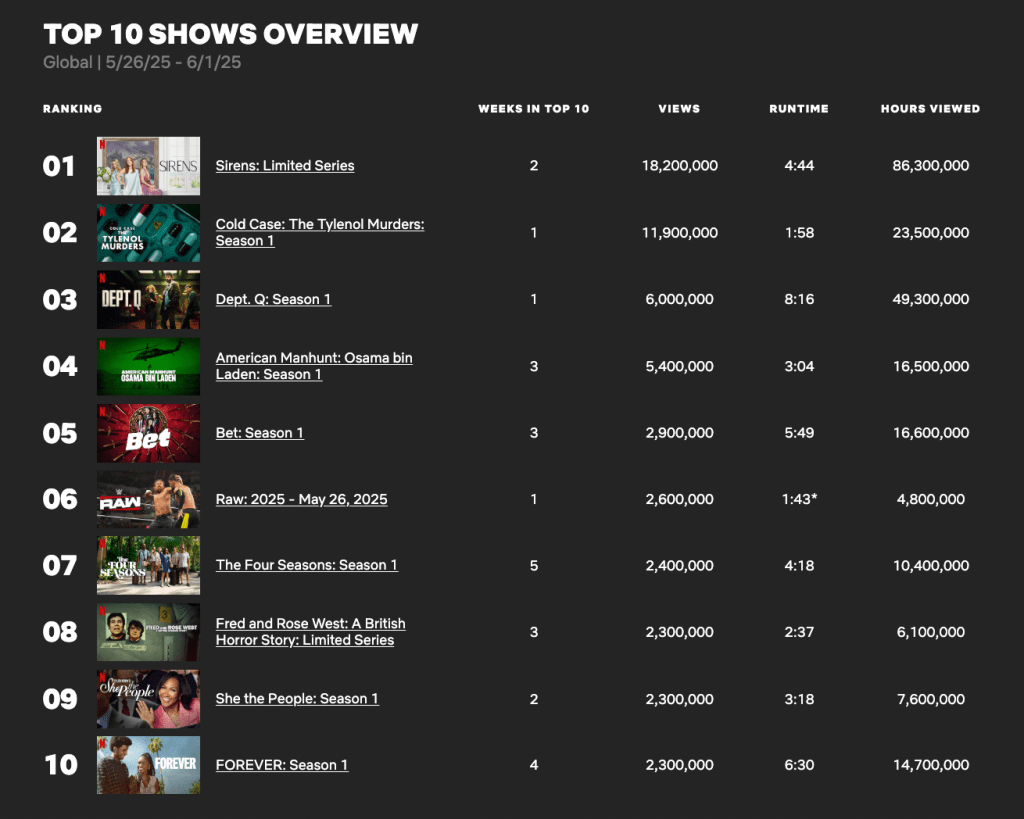
Task: Click the Fred and Rose West thumbnail
Action: [x=148, y=632]
